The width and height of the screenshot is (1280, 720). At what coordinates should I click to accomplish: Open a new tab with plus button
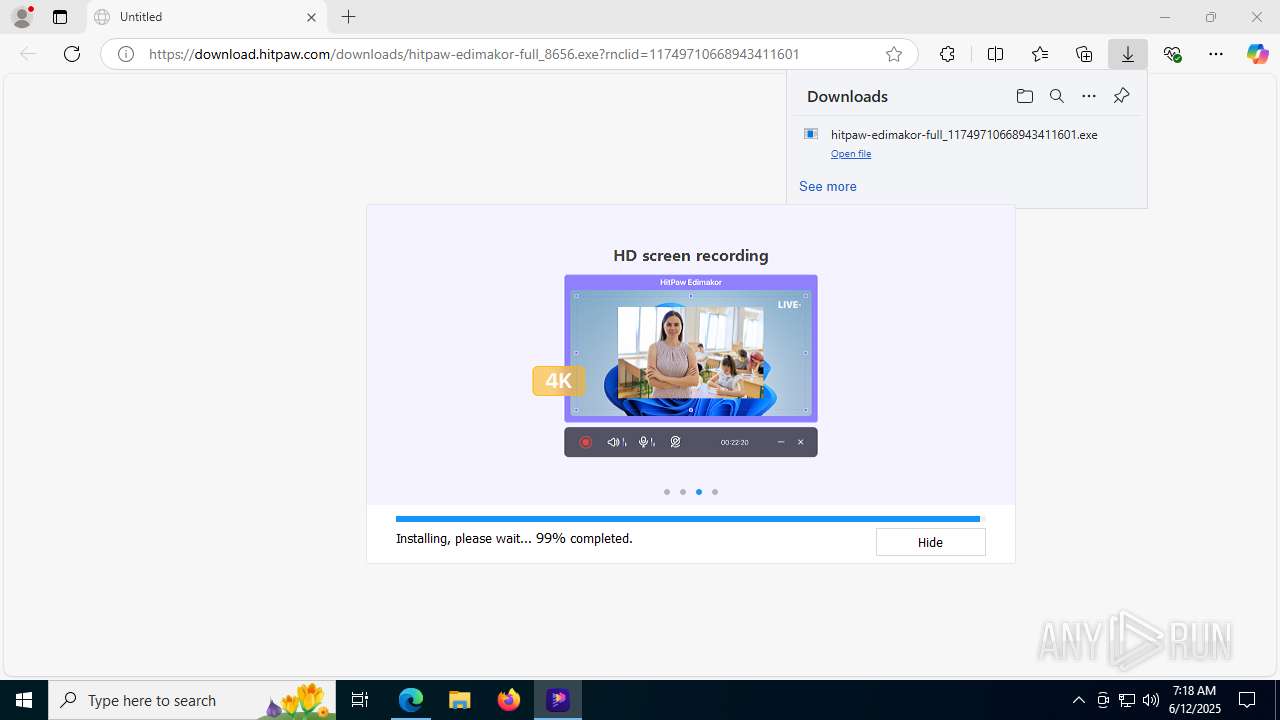tap(348, 17)
